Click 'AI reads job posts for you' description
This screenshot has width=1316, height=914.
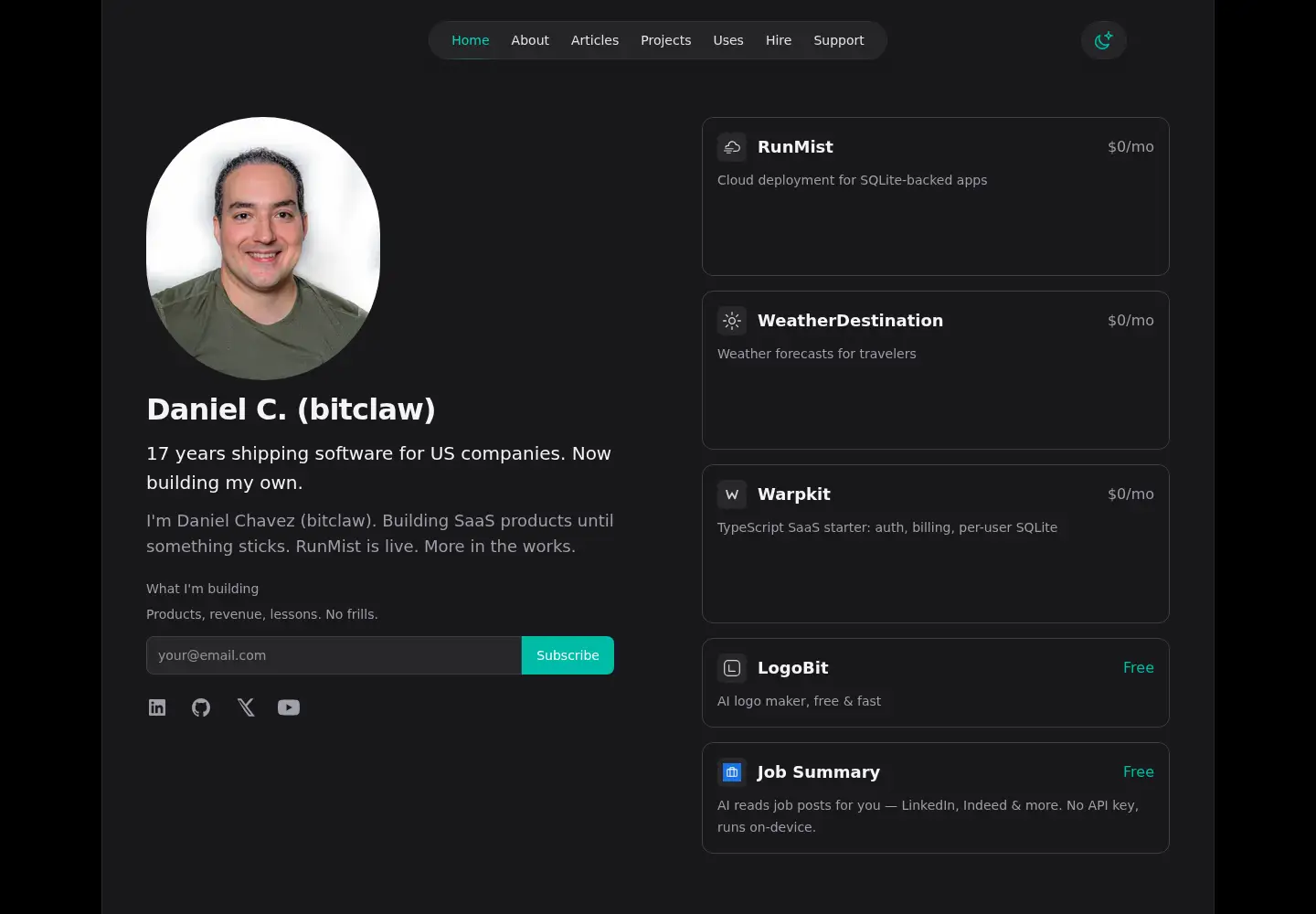click(928, 816)
